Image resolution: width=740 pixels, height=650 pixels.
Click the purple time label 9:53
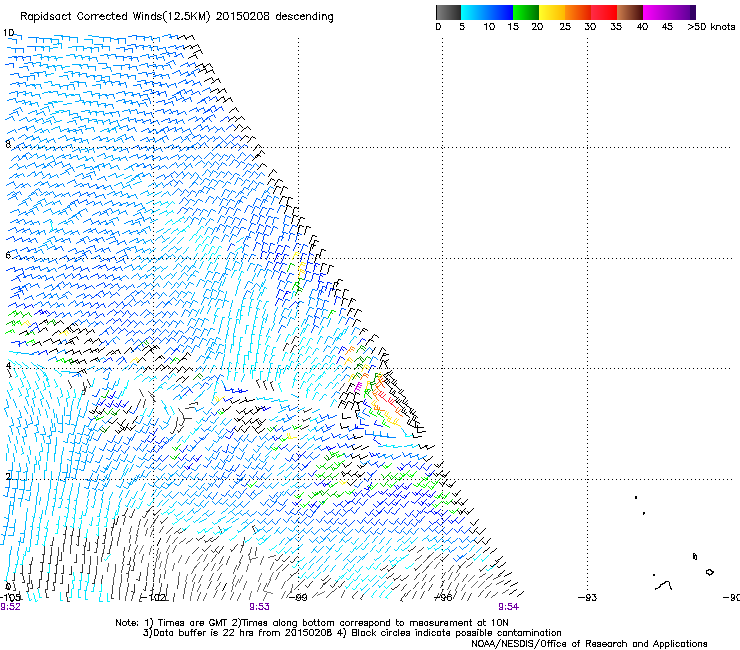click(260, 607)
